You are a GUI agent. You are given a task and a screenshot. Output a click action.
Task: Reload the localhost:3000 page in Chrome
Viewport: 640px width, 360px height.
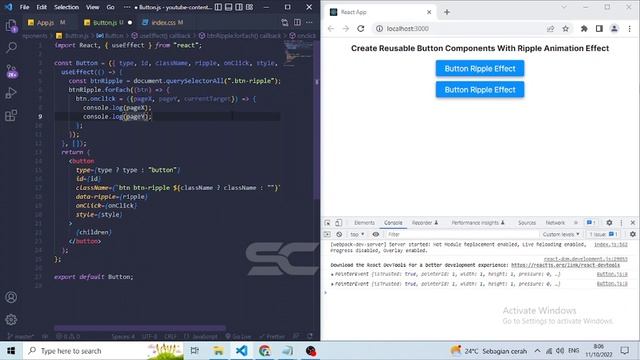[360, 29]
